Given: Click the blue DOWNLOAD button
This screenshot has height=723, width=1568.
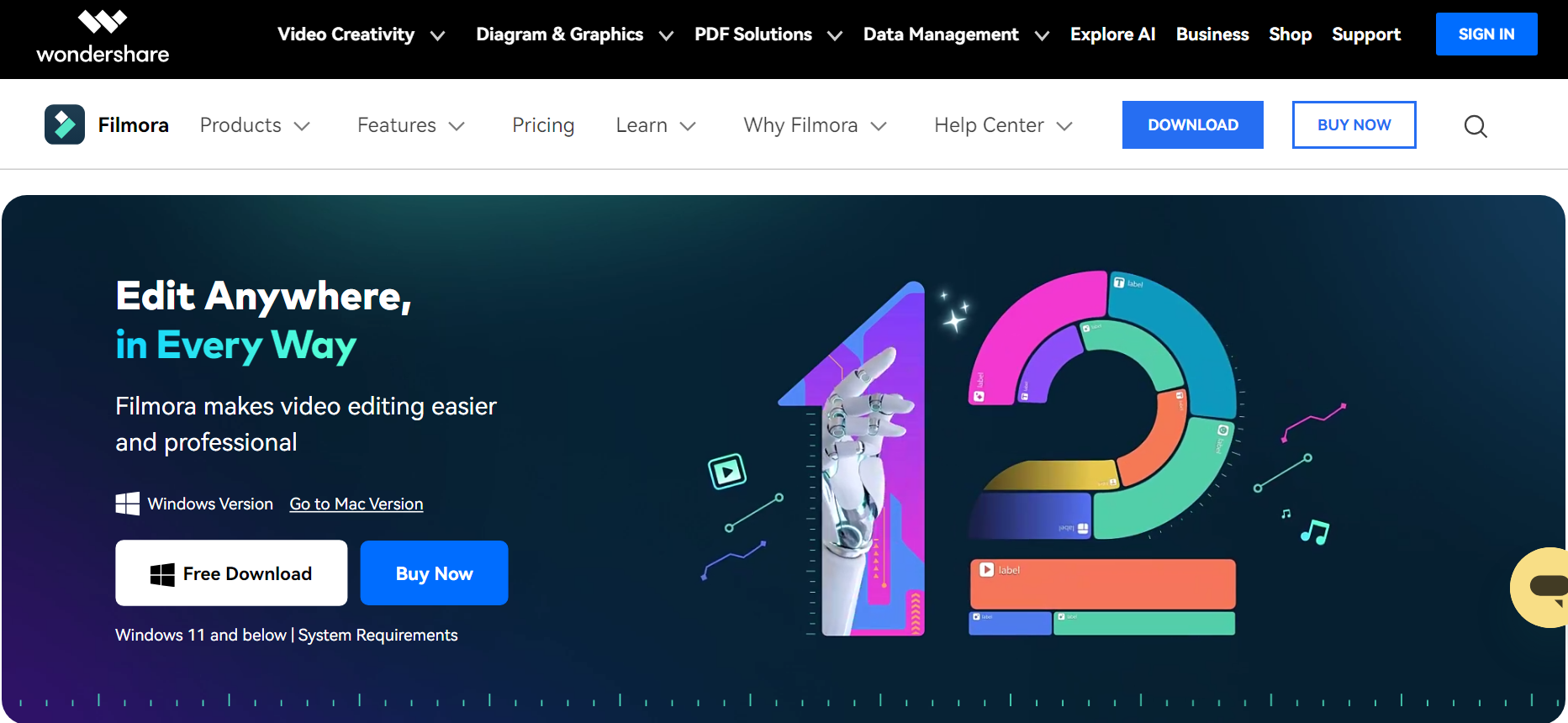Looking at the screenshot, I should pyautogui.click(x=1193, y=124).
